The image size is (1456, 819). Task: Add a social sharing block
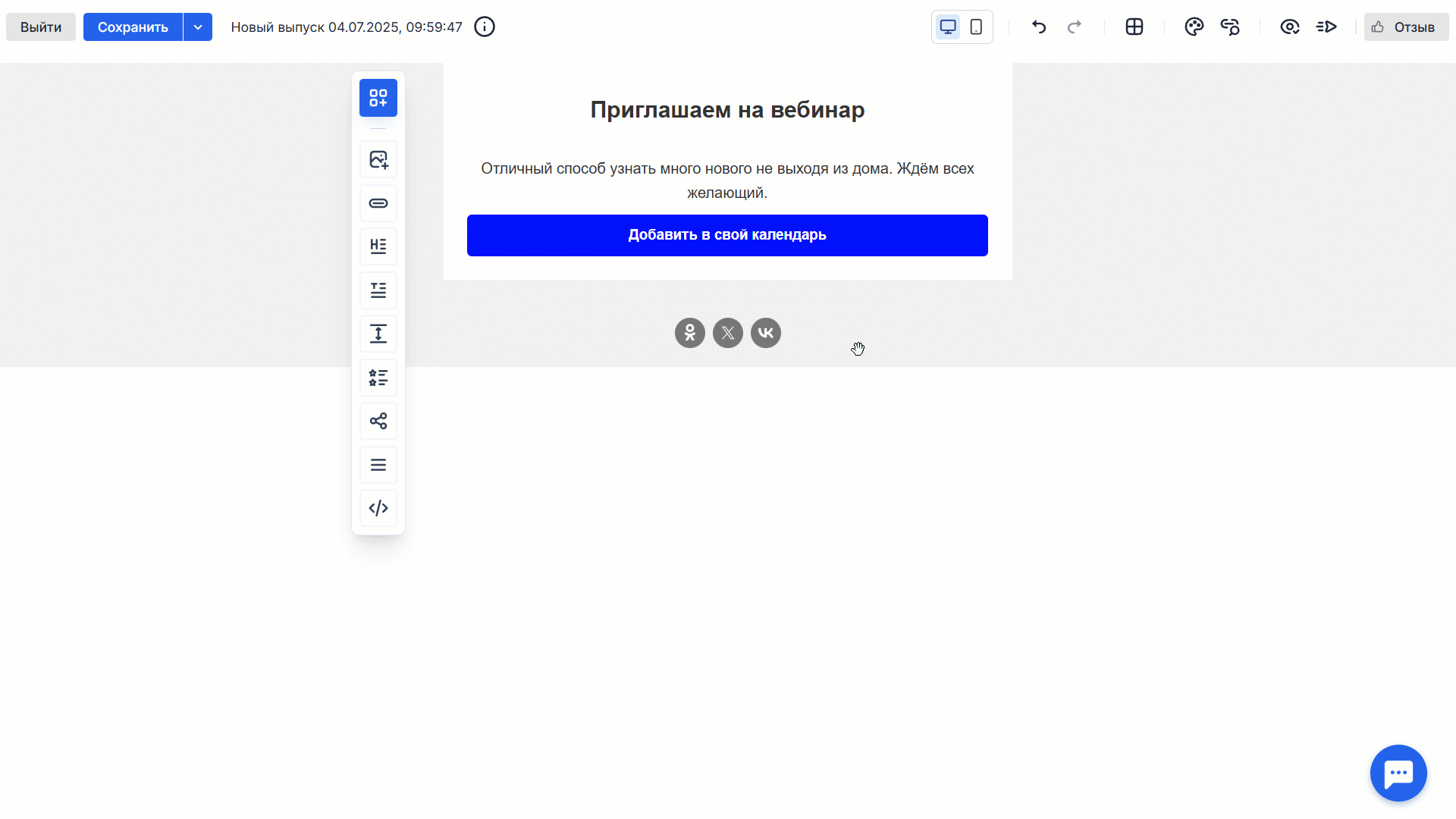pyautogui.click(x=378, y=421)
